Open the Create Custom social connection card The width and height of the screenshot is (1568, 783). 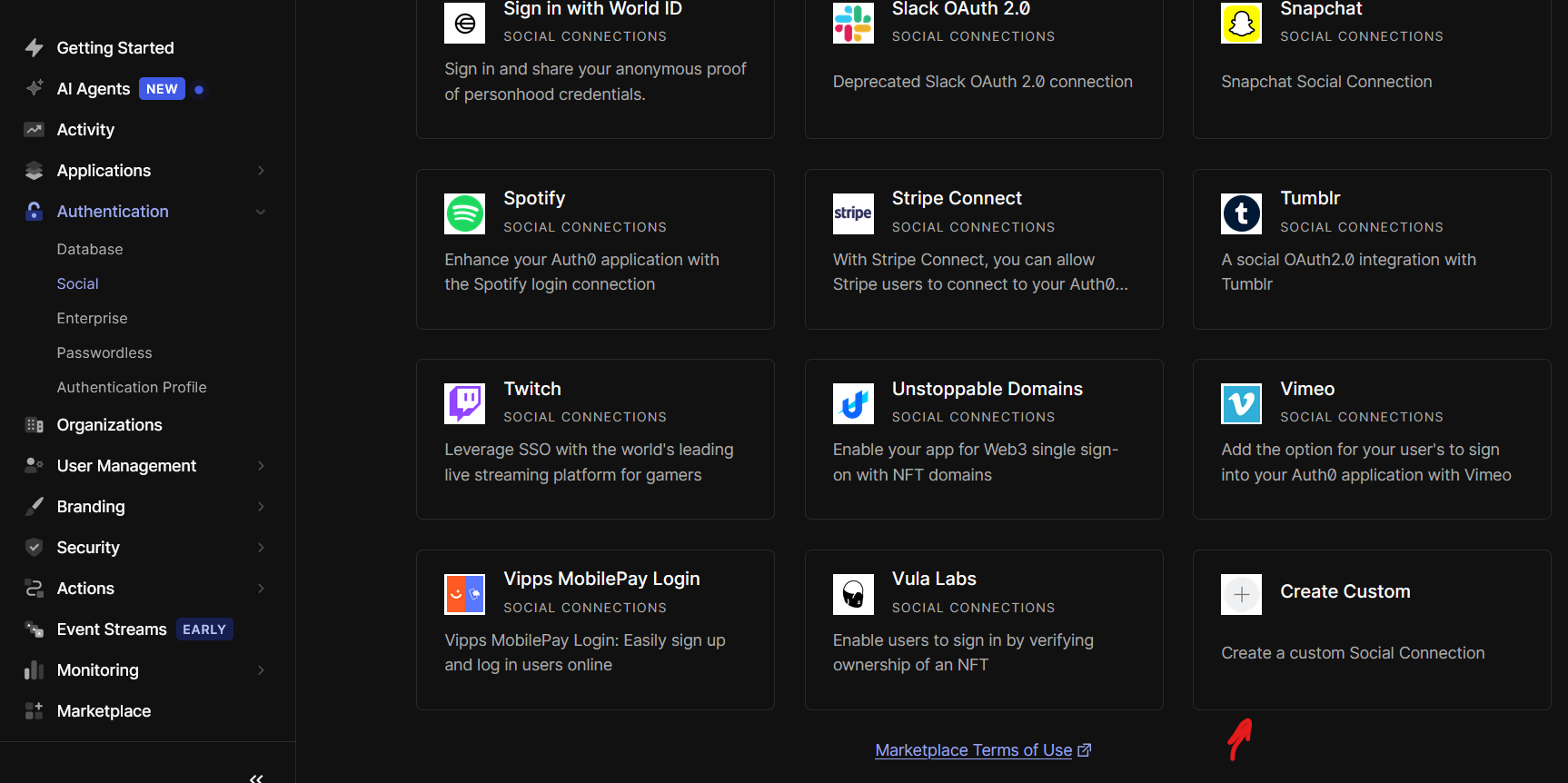pos(1371,629)
